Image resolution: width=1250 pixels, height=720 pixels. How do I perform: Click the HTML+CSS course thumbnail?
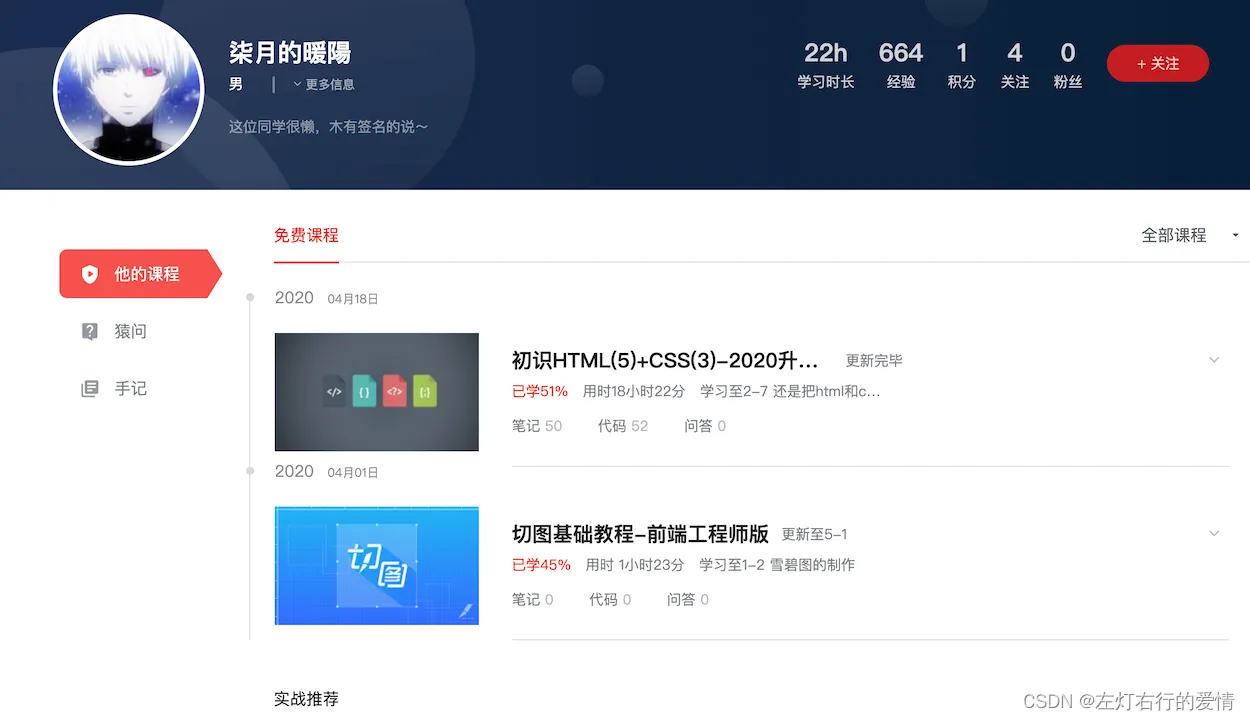tap(377, 392)
